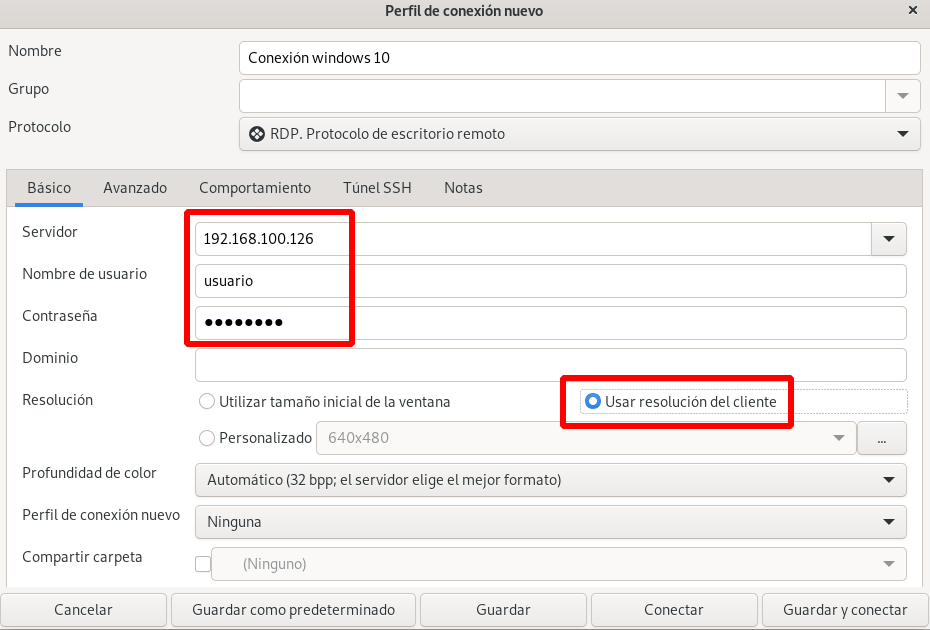This screenshot has width=930, height=630.
Task: Open the Protocolo selection dropdown
Action: coord(901,133)
